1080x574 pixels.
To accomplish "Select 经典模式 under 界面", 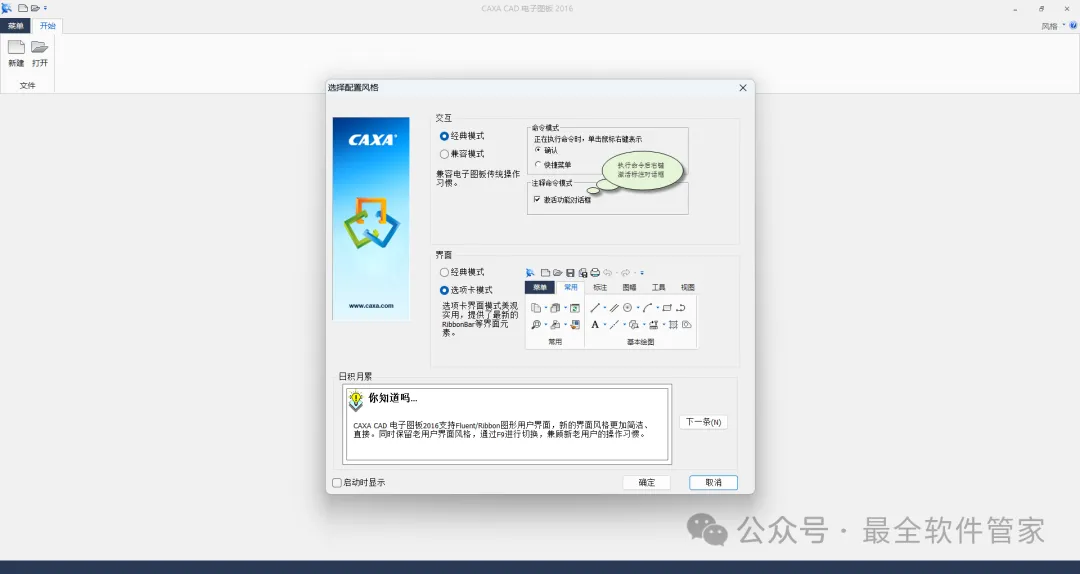I will point(462,272).
